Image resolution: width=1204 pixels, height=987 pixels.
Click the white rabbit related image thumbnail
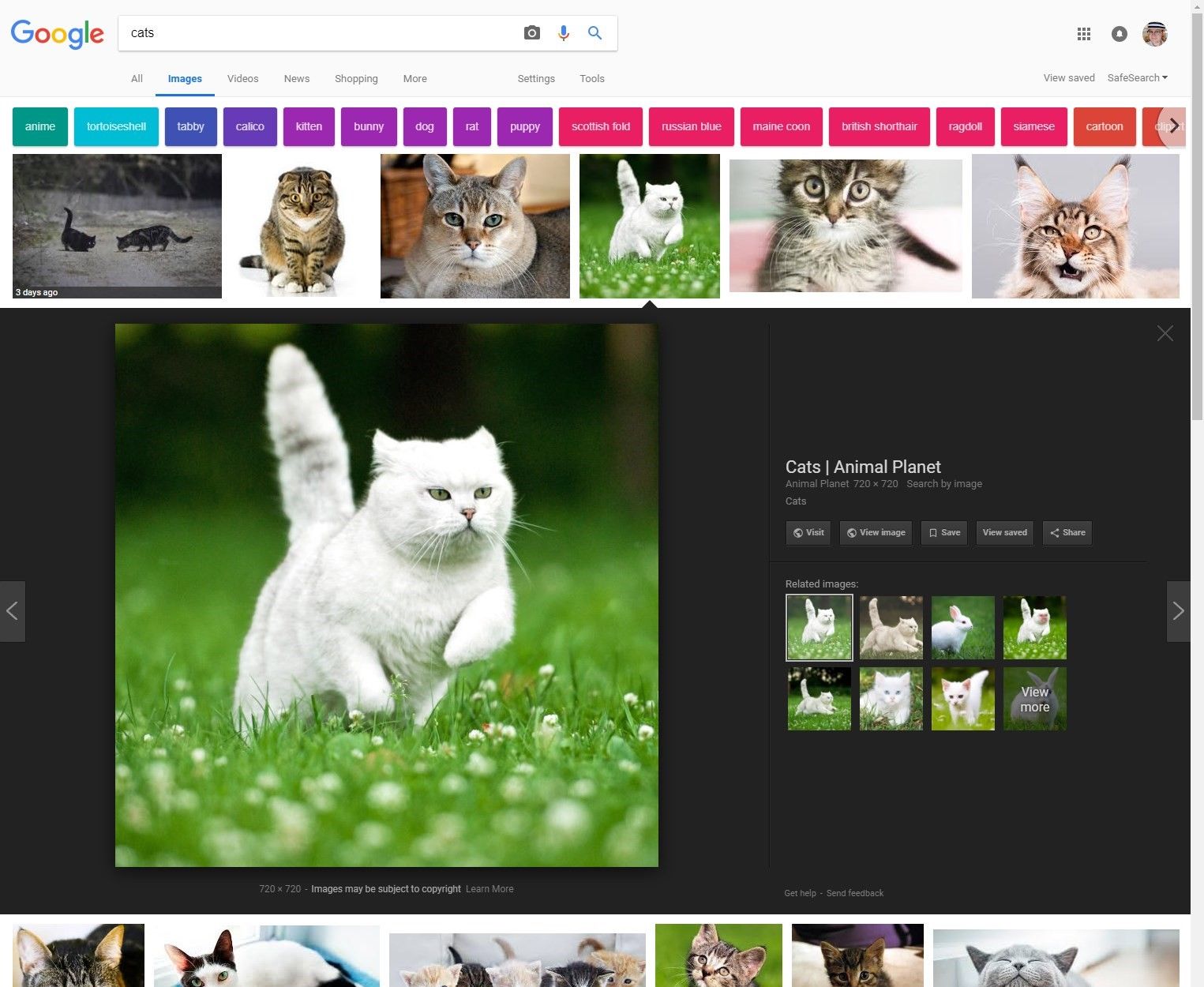pos(962,627)
